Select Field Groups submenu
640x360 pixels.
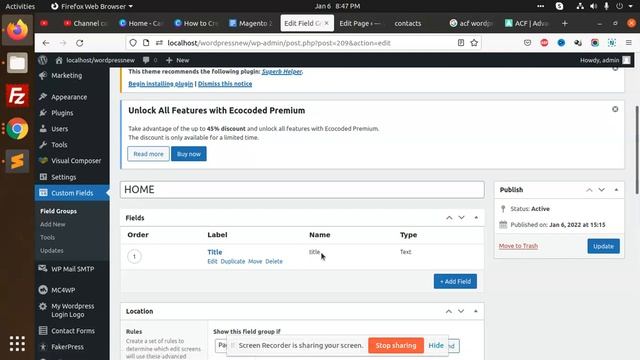point(58,211)
